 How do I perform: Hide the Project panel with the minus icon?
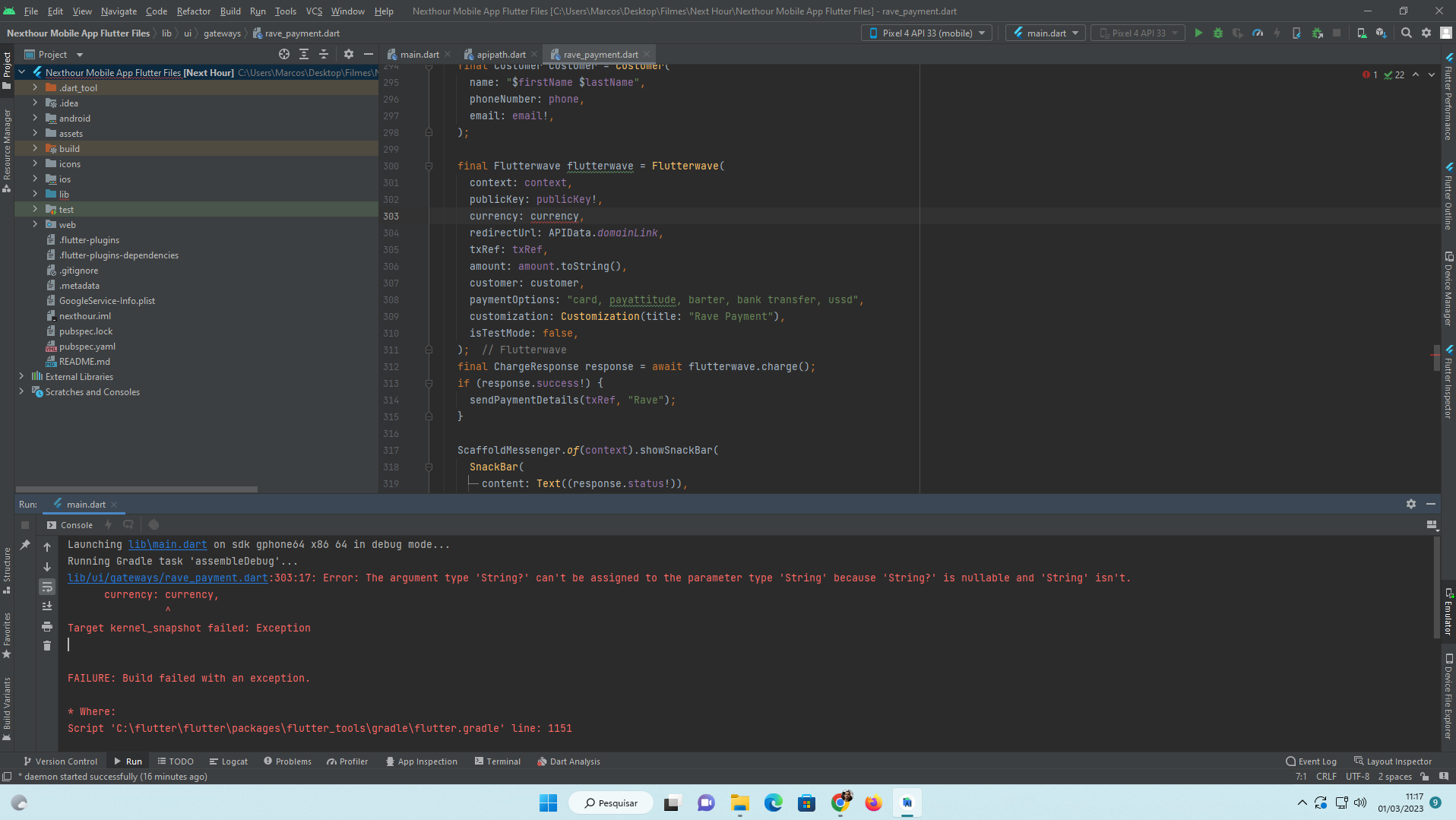tap(369, 55)
